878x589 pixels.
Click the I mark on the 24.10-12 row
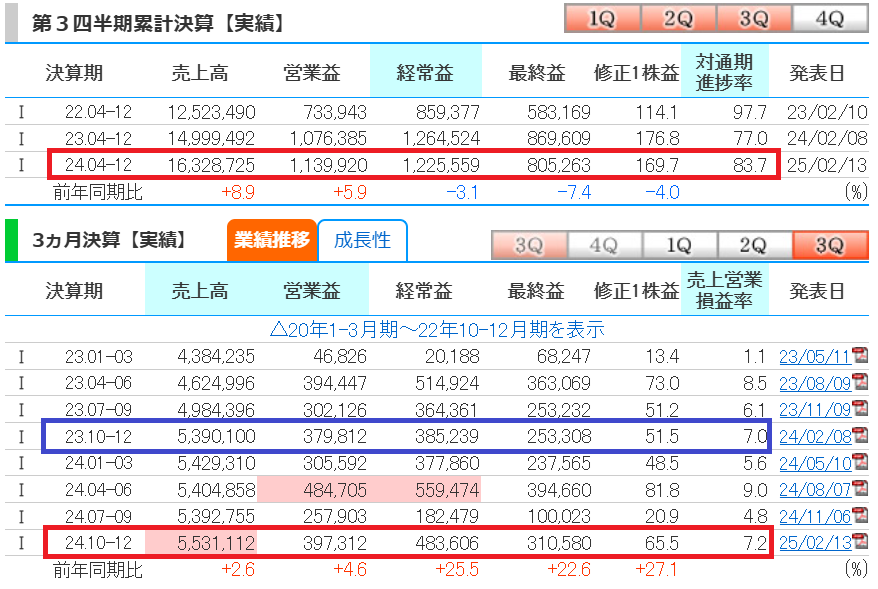click(x=21, y=543)
